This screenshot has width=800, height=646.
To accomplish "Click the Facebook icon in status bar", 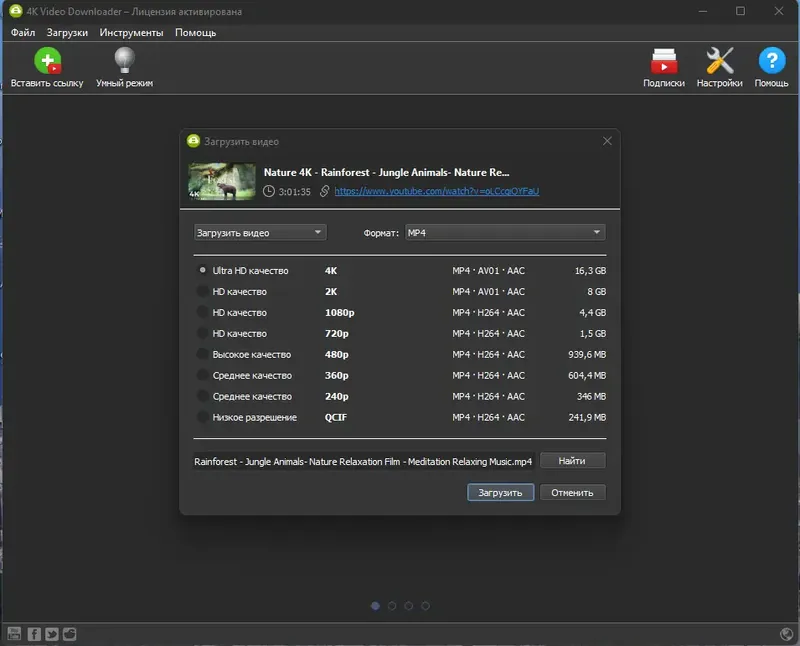I will [x=34, y=634].
